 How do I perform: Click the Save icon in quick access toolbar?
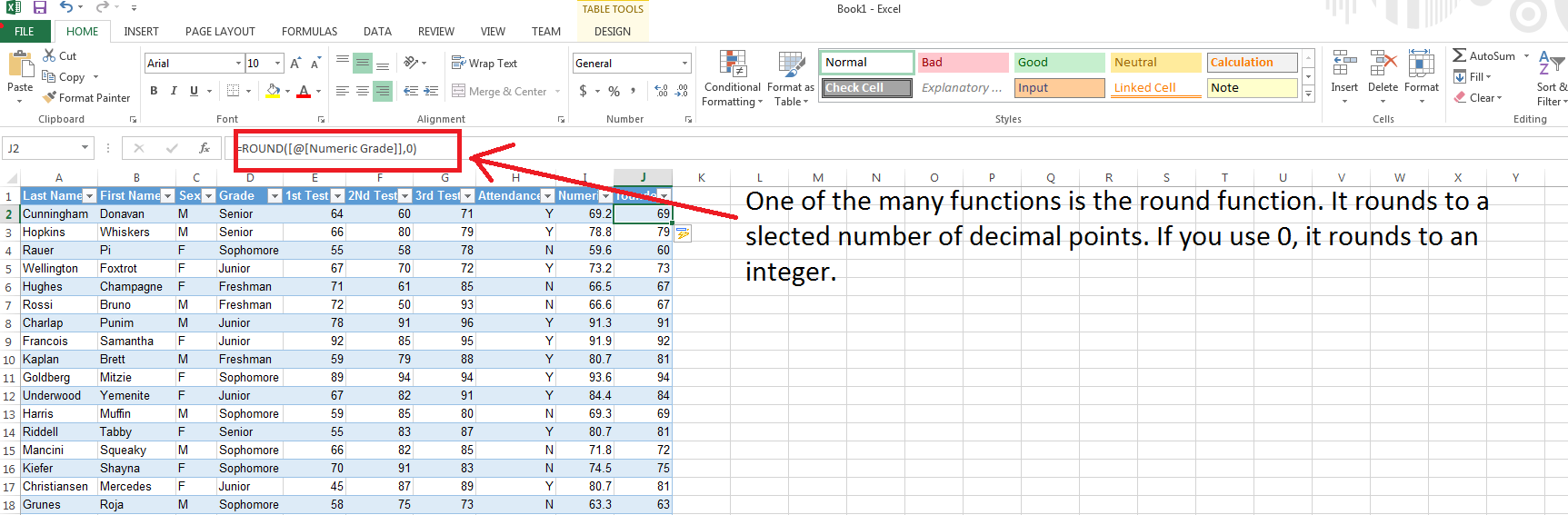(x=40, y=7)
